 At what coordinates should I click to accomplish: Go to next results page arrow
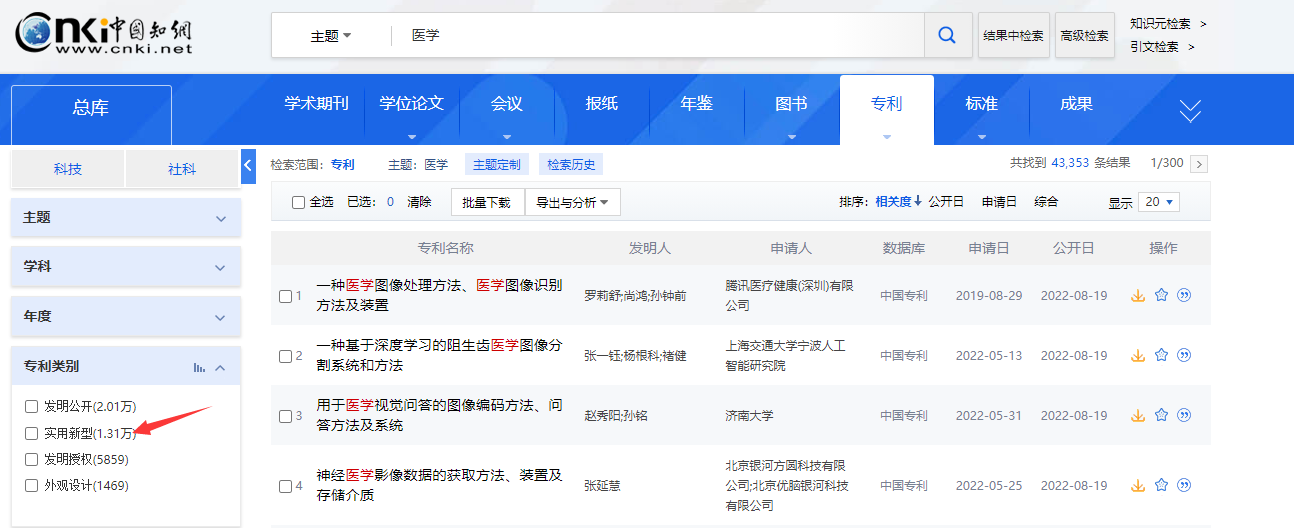[x=1199, y=164]
